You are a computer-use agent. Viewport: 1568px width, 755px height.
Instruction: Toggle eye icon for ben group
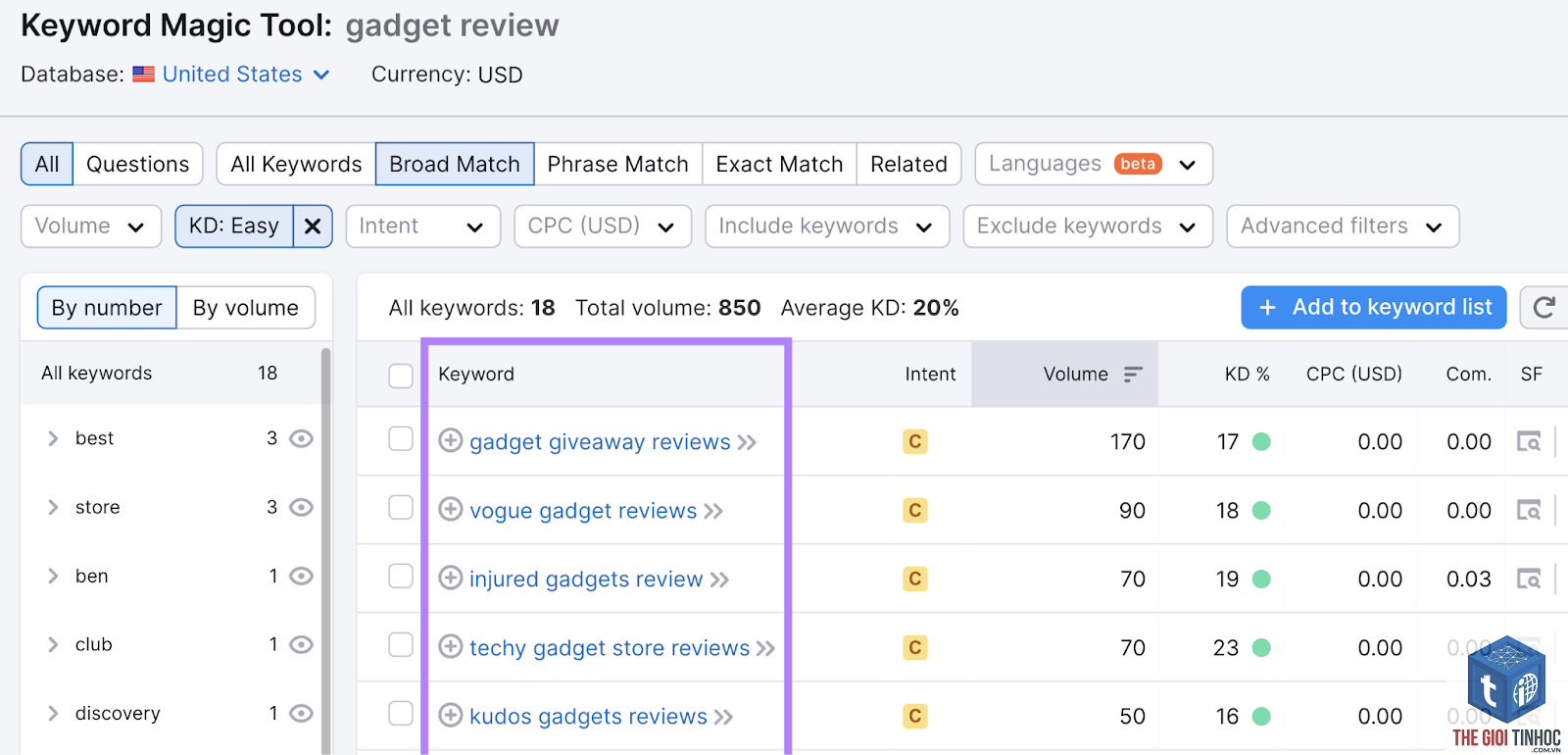tap(302, 576)
